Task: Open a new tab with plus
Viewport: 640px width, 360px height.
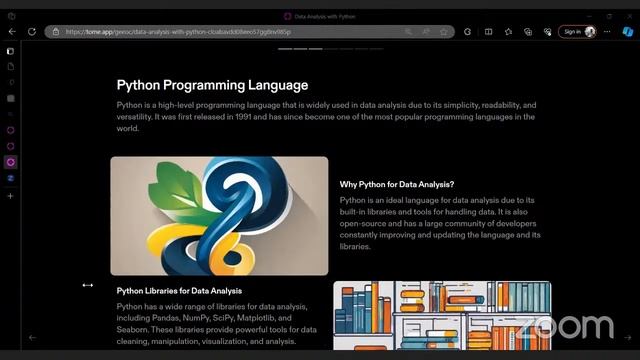Action: click(x=11, y=196)
